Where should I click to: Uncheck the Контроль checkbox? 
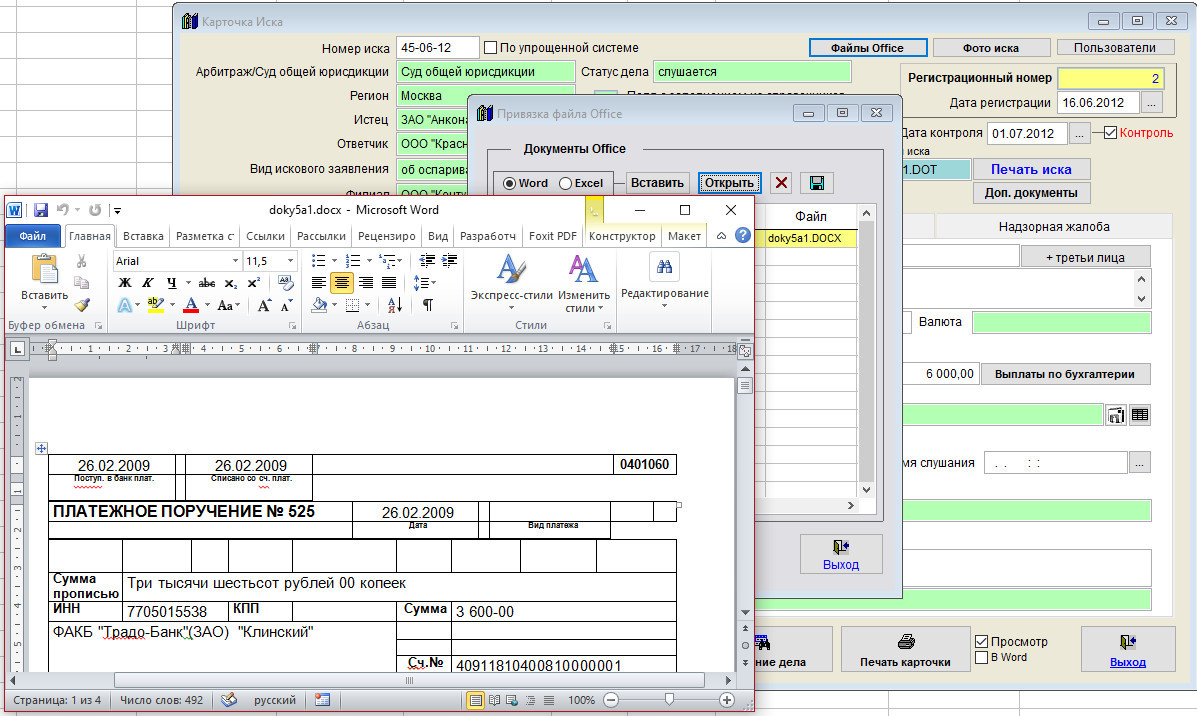click(x=1110, y=133)
